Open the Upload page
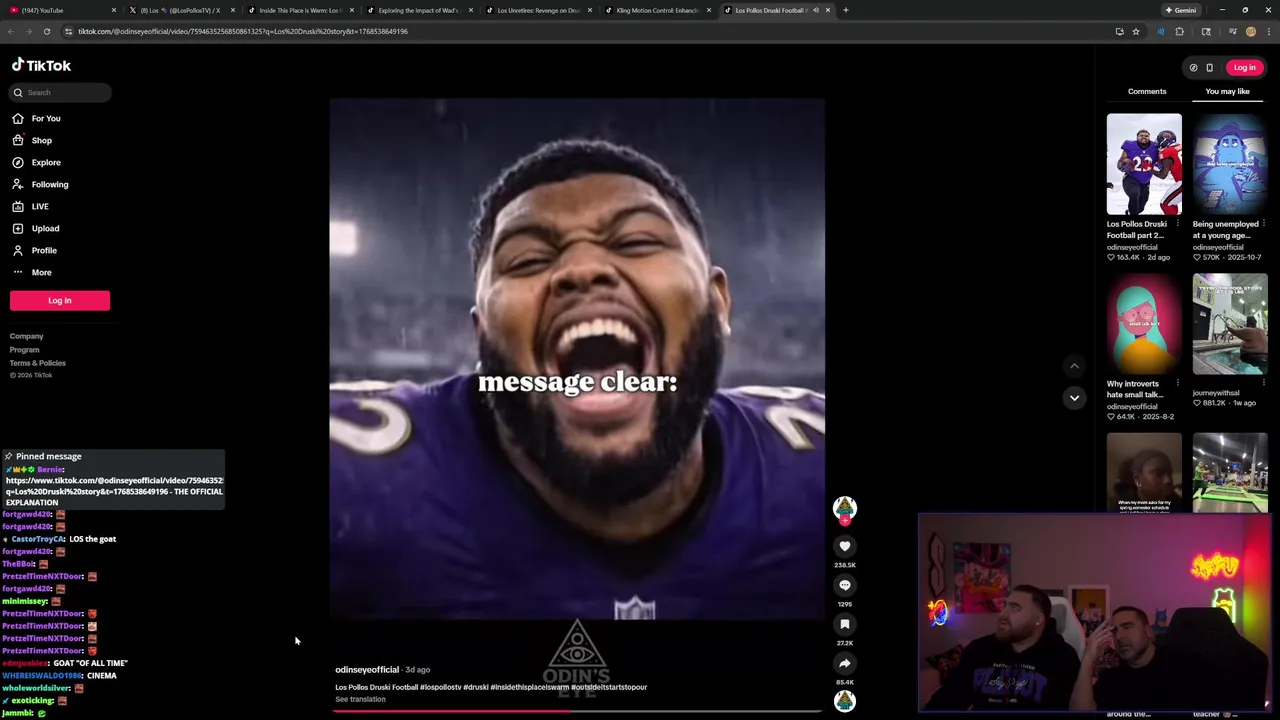The image size is (1280, 720). point(45,228)
